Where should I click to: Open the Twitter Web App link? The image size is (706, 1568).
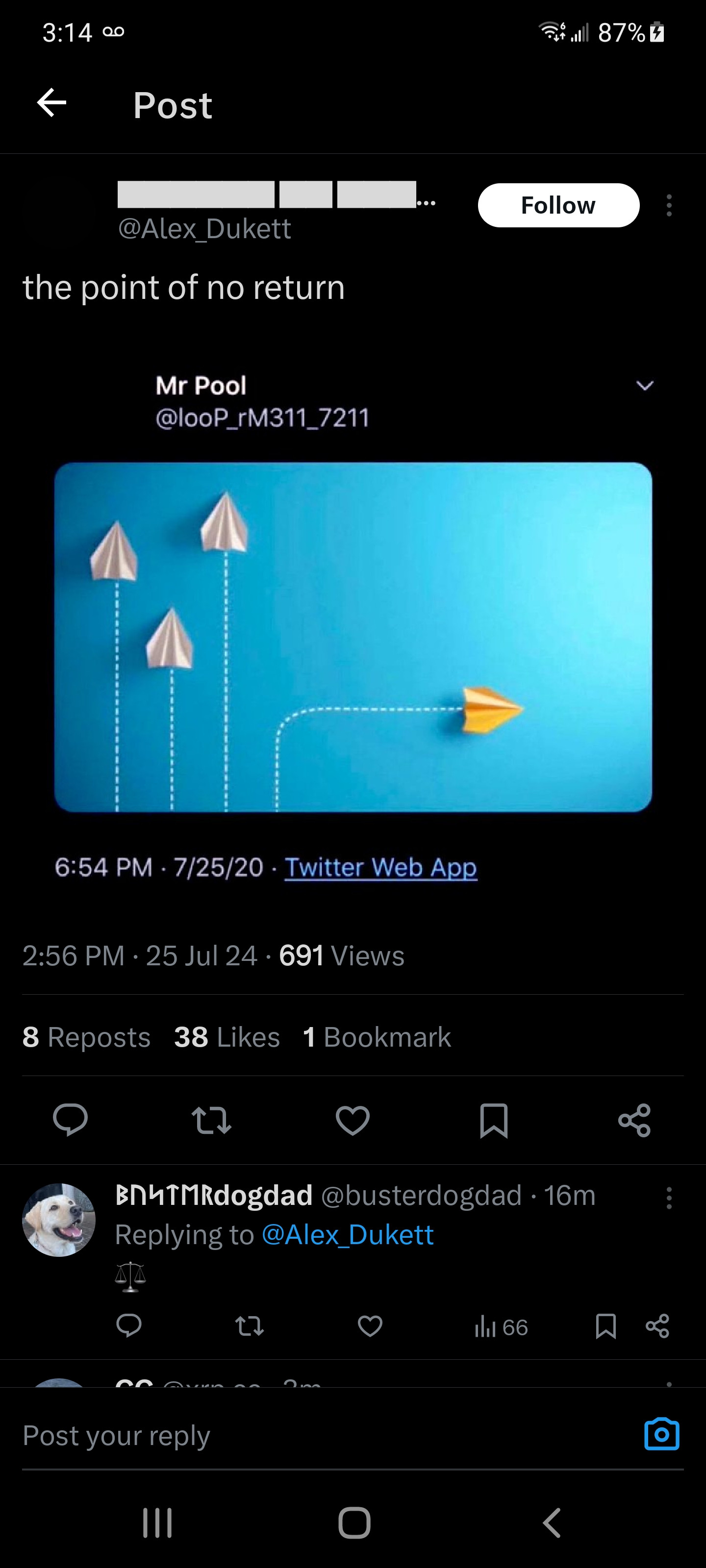coord(381,867)
